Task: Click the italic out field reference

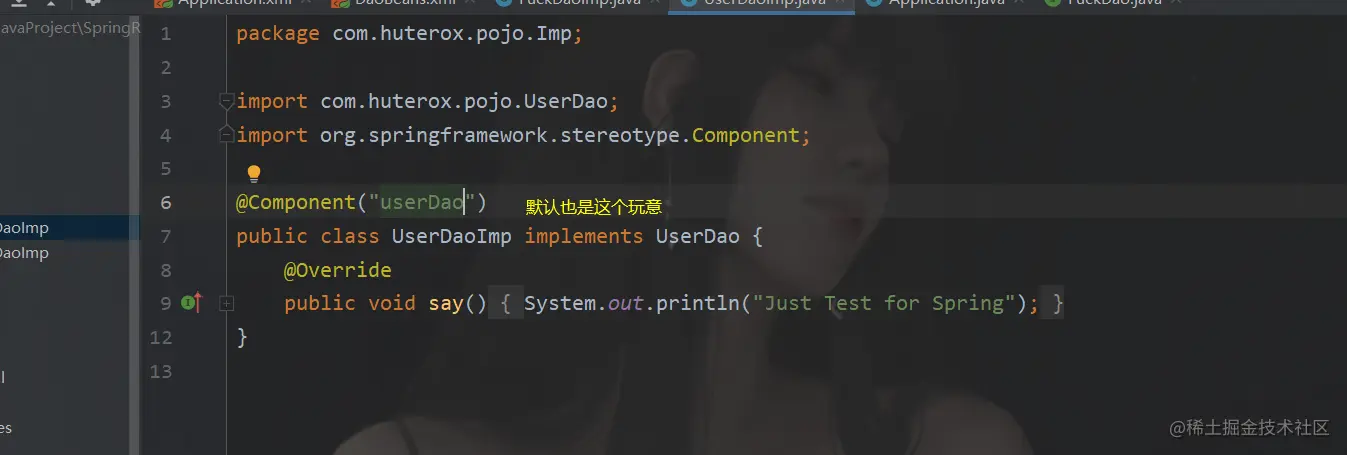Action: click(626, 303)
